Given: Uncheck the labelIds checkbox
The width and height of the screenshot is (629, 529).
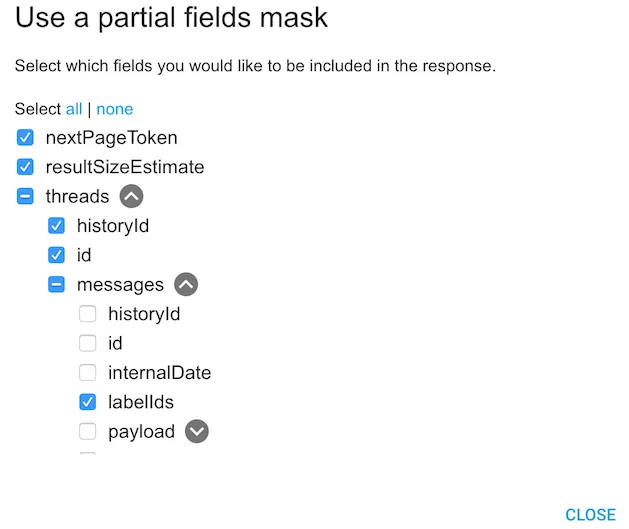Looking at the screenshot, I should (x=88, y=402).
